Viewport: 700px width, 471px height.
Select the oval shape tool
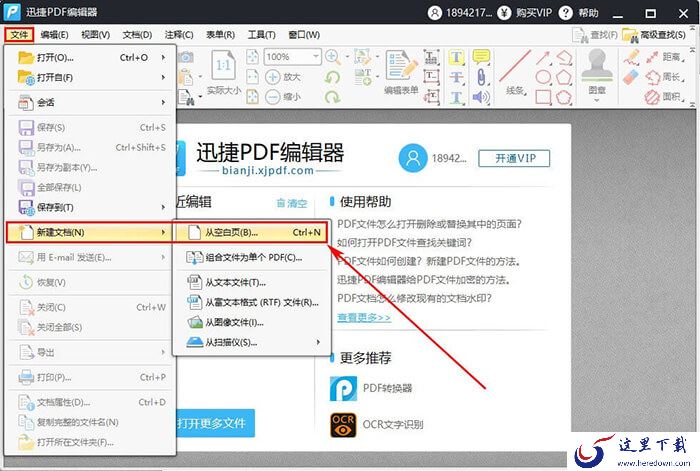point(543,77)
